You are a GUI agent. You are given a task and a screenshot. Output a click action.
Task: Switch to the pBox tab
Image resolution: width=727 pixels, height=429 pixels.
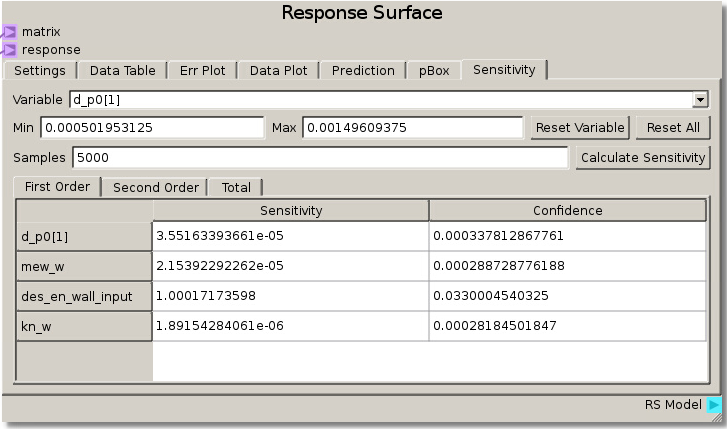[434, 71]
